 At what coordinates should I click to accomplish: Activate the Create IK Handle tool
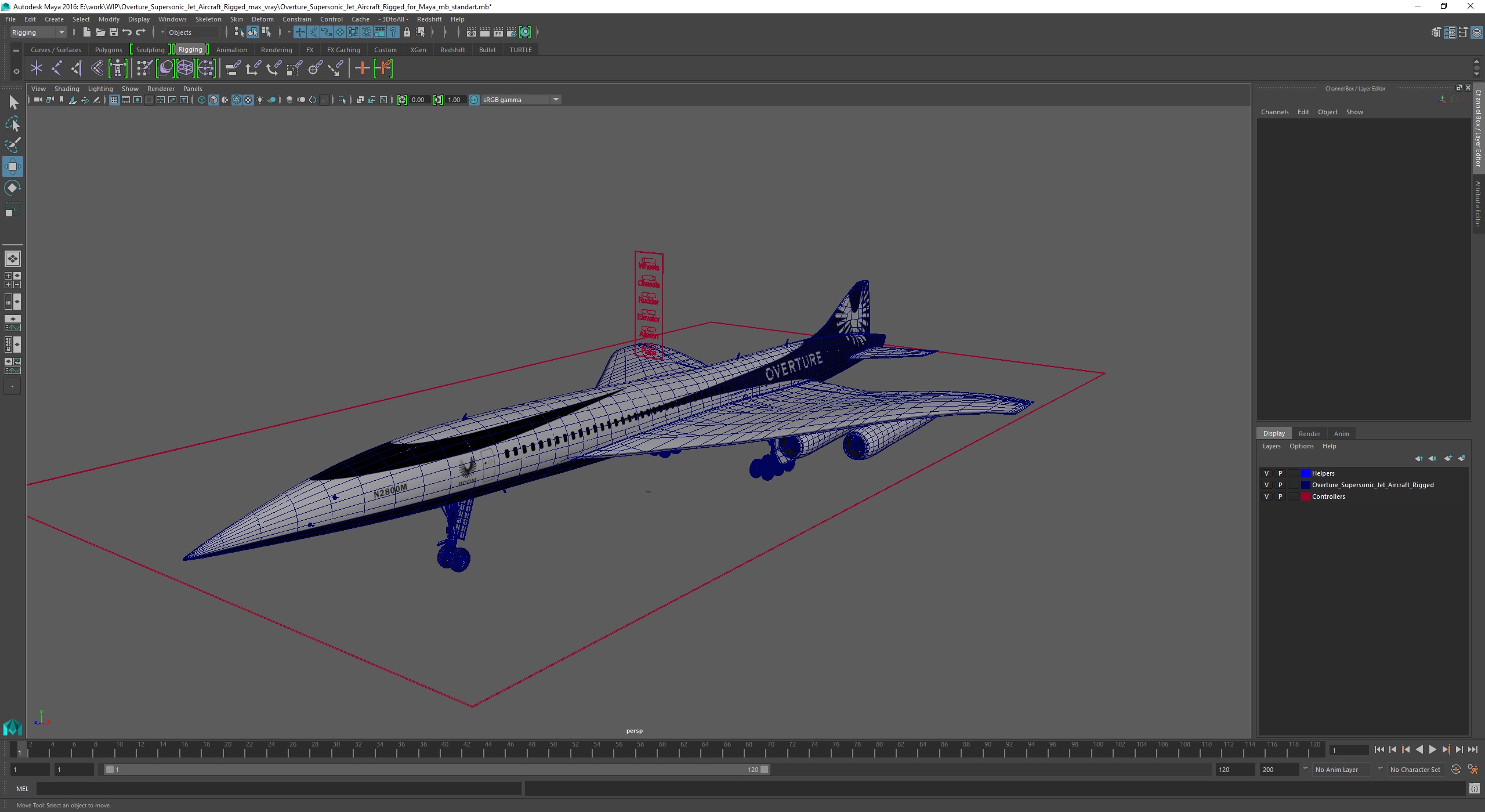(x=77, y=68)
